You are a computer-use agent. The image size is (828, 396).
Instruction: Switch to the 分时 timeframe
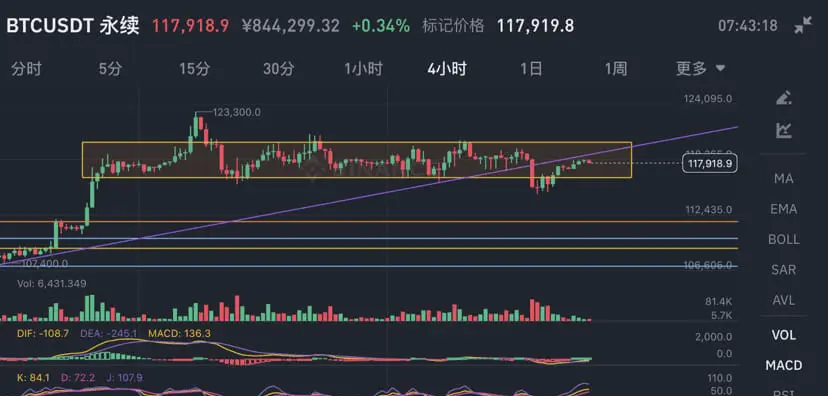pos(26,69)
